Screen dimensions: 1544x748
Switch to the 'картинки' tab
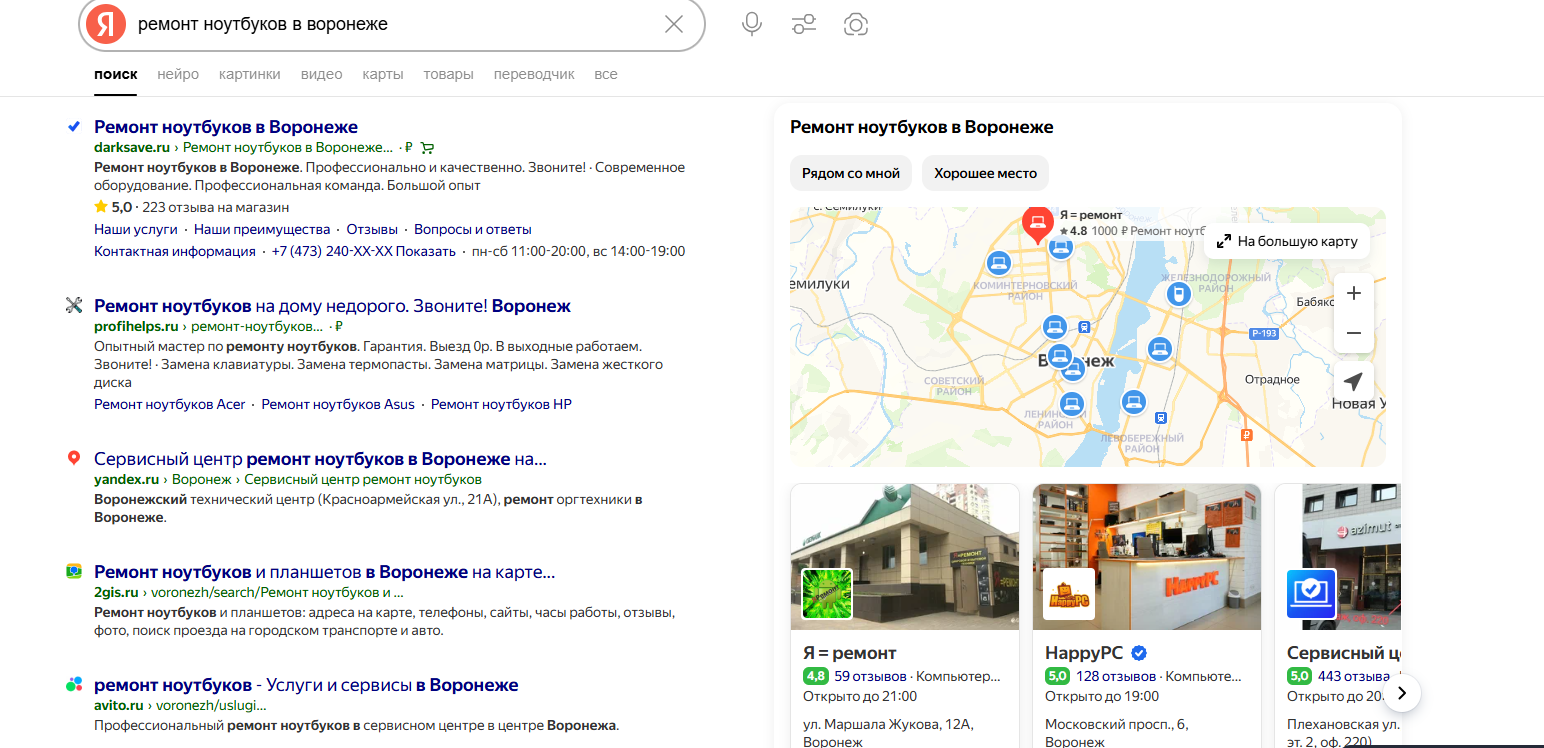click(250, 74)
